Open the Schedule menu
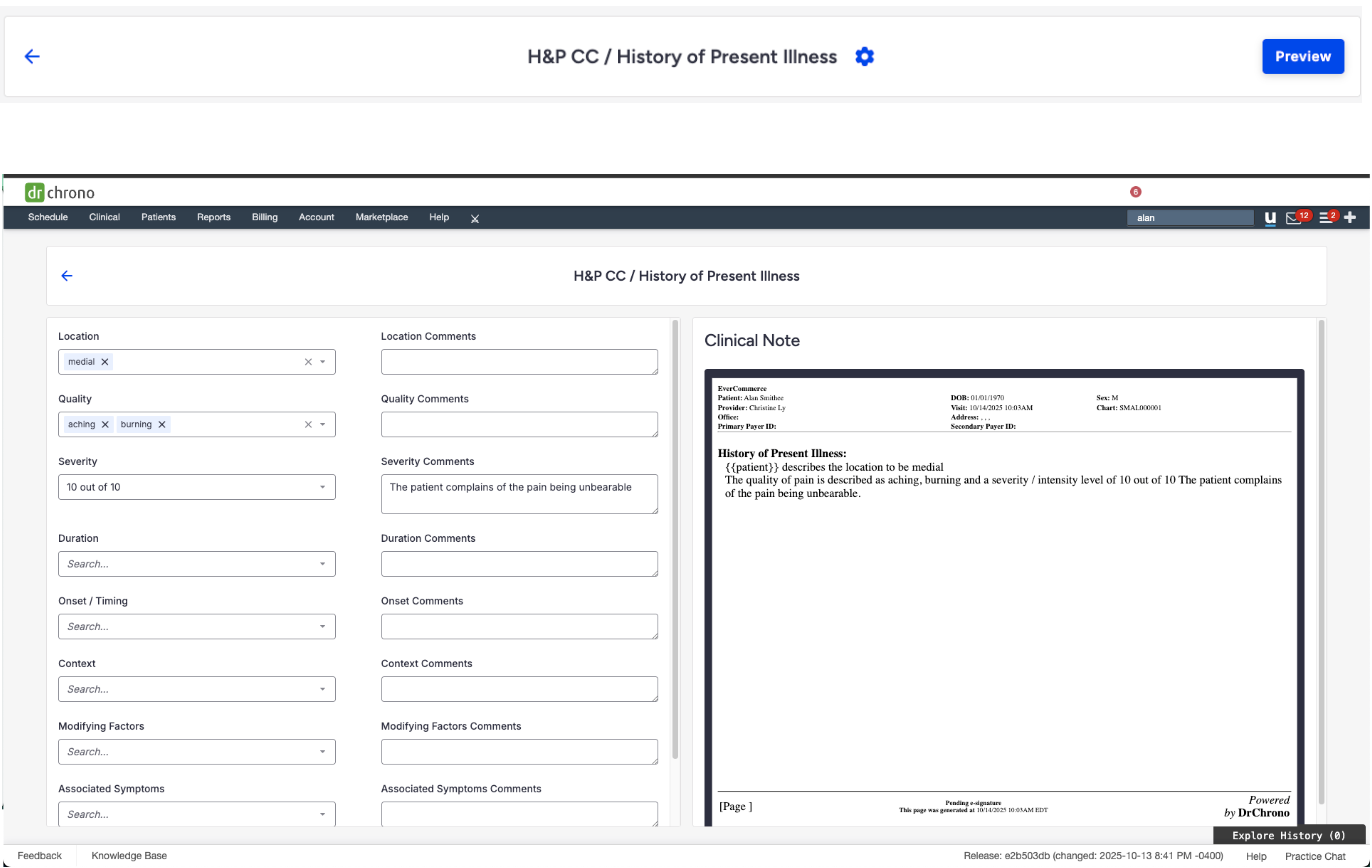 pos(48,217)
